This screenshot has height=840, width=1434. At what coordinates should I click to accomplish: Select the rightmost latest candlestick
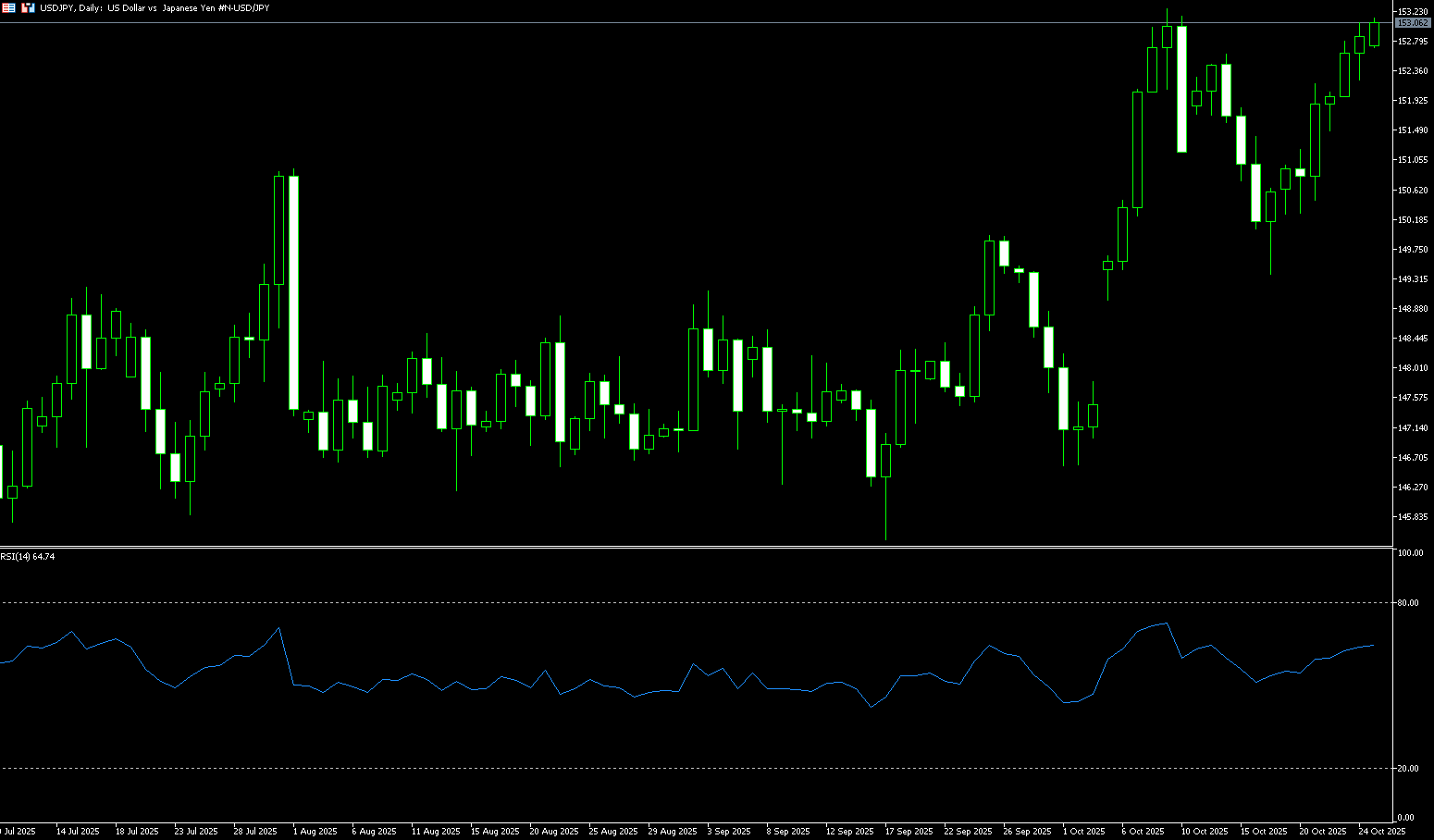coord(1374,34)
